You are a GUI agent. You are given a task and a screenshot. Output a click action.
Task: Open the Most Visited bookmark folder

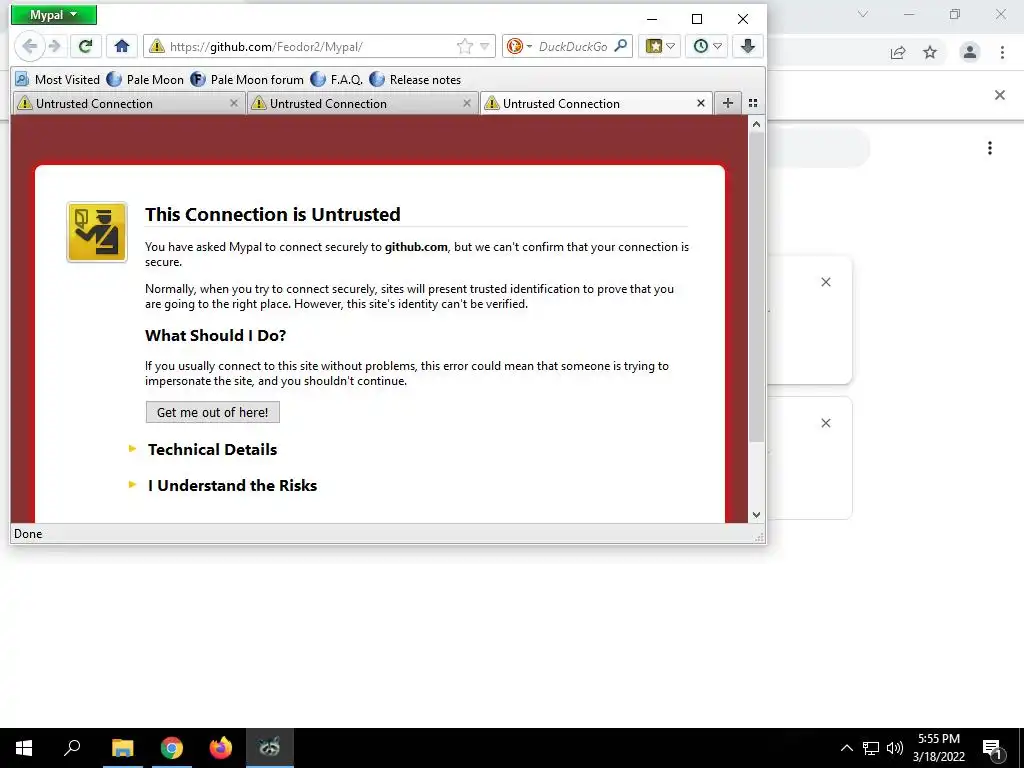pyautogui.click(x=57, y=80)
